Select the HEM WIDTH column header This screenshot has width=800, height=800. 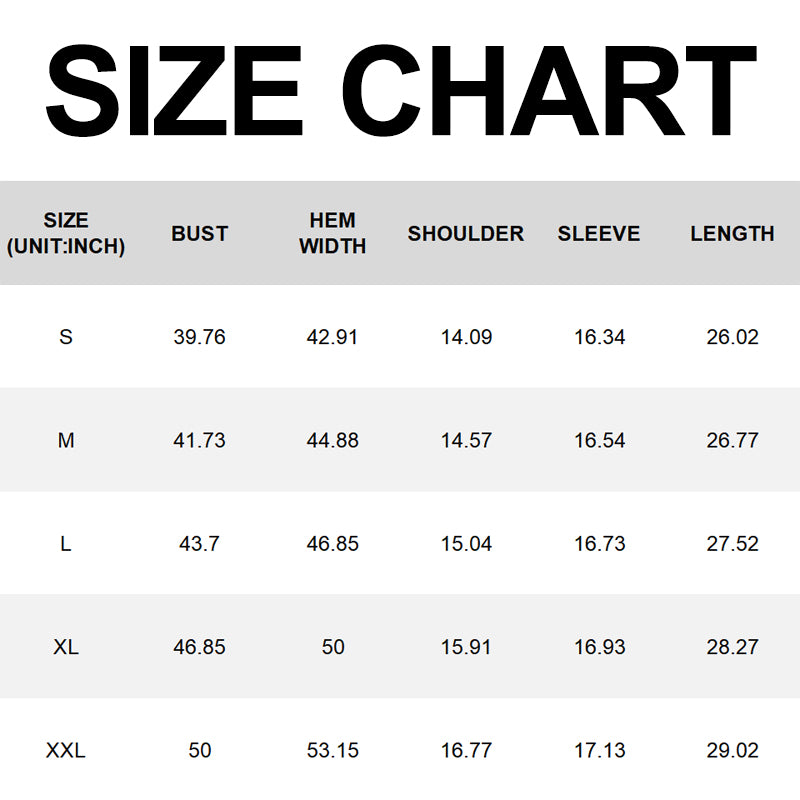(333, 233)
